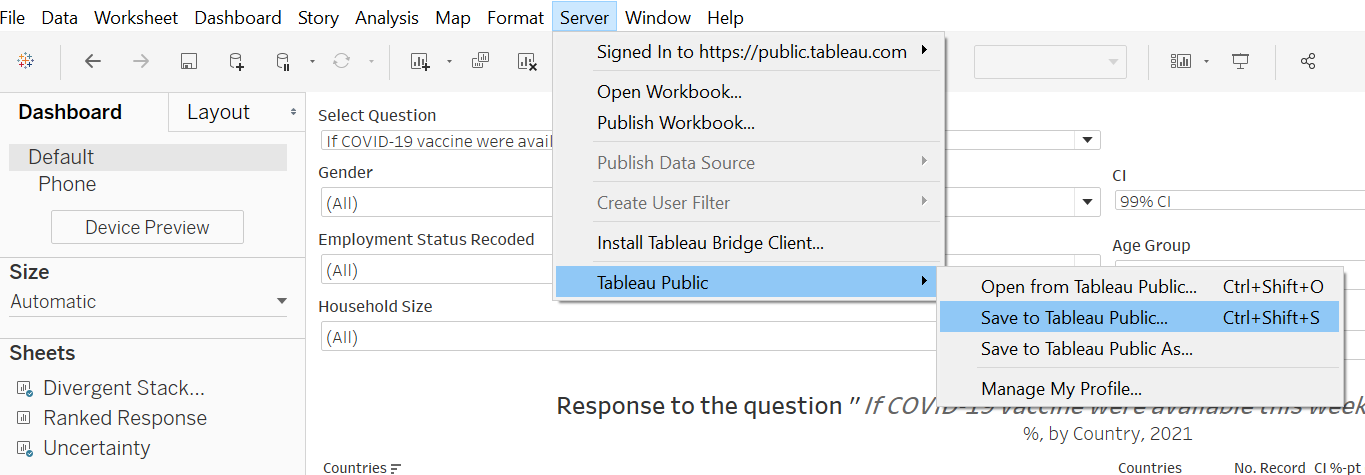
Task: Click the New Data Source icon
Action: tap(236, 61)
